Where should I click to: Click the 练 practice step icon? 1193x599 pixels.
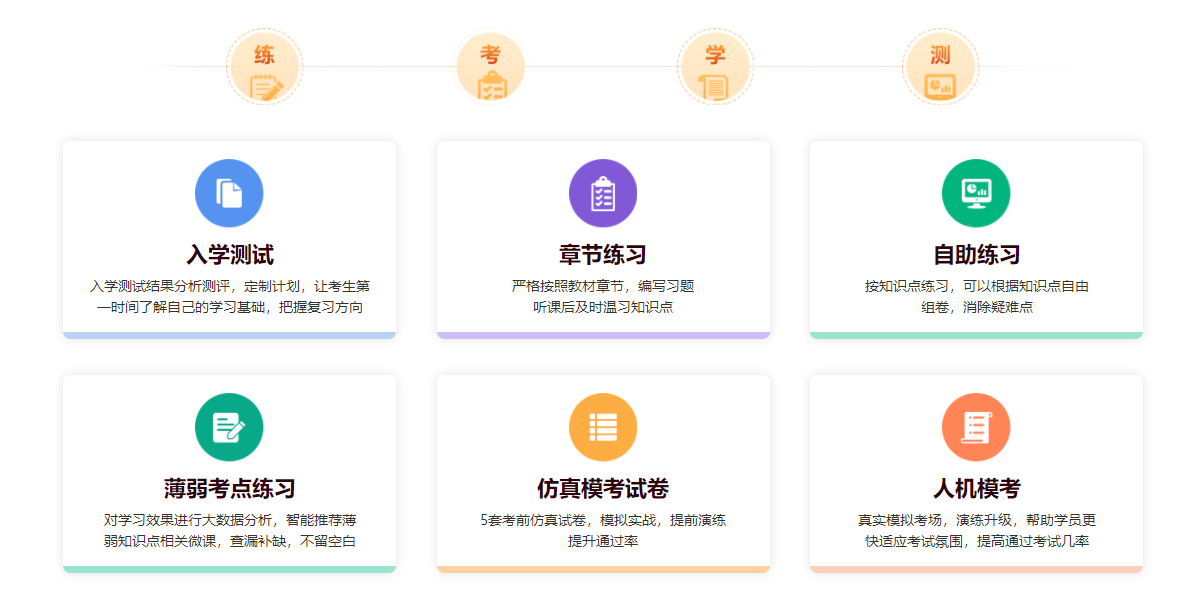pos(265,68)
